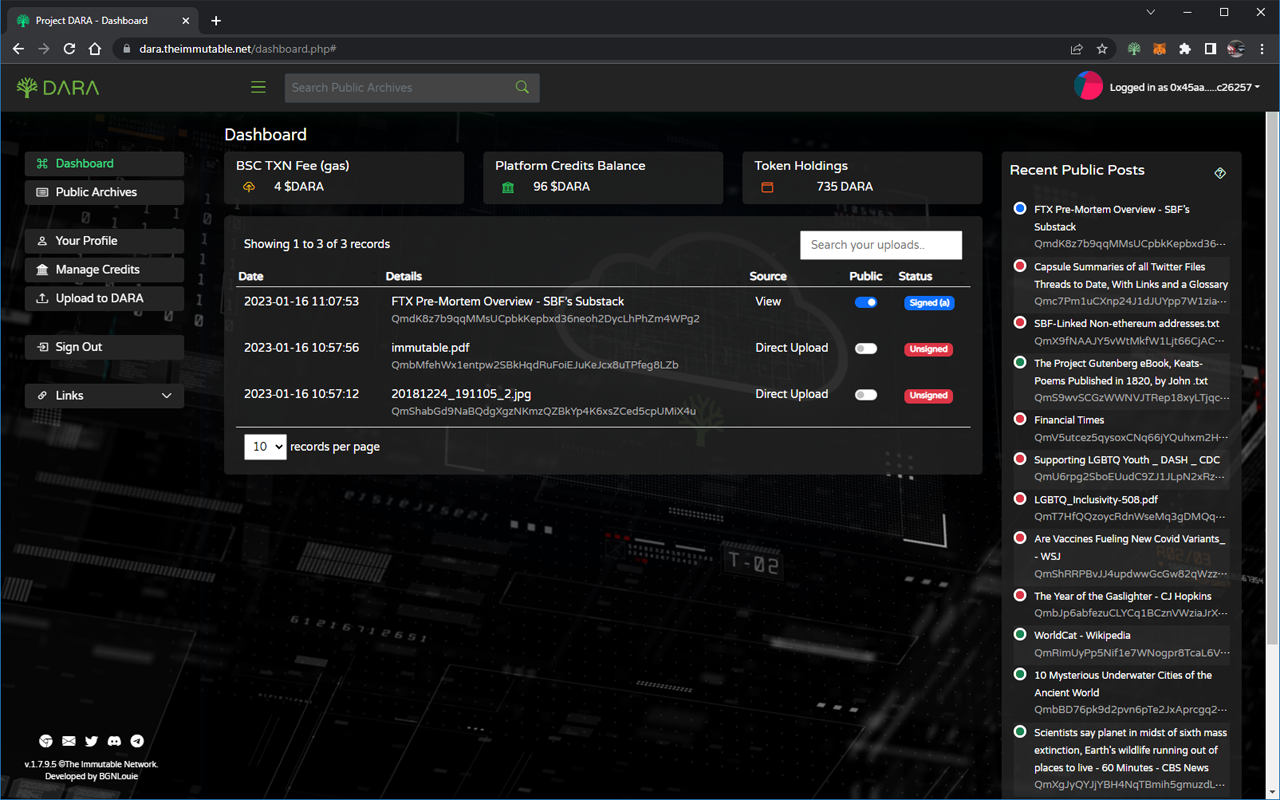
Task: Click the help icon in Recent Public Posts
Action: (1220, 173)
